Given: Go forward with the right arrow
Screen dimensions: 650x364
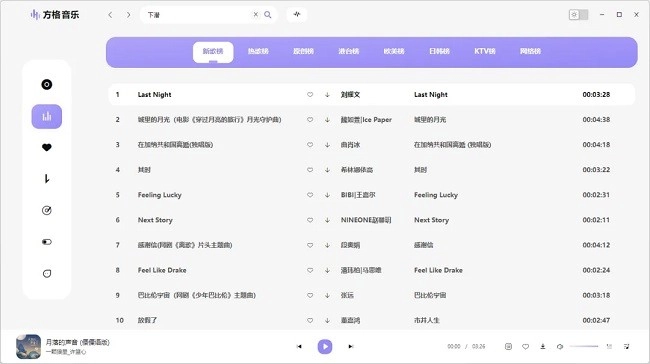Looking at the screenshot, I should tap(129, 15).
